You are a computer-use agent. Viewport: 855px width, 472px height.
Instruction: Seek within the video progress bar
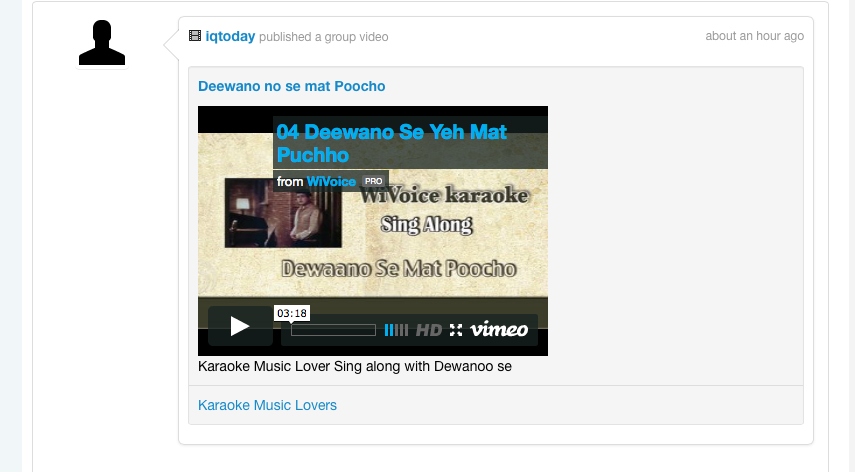pyautogui.click(x=333, y=330)
